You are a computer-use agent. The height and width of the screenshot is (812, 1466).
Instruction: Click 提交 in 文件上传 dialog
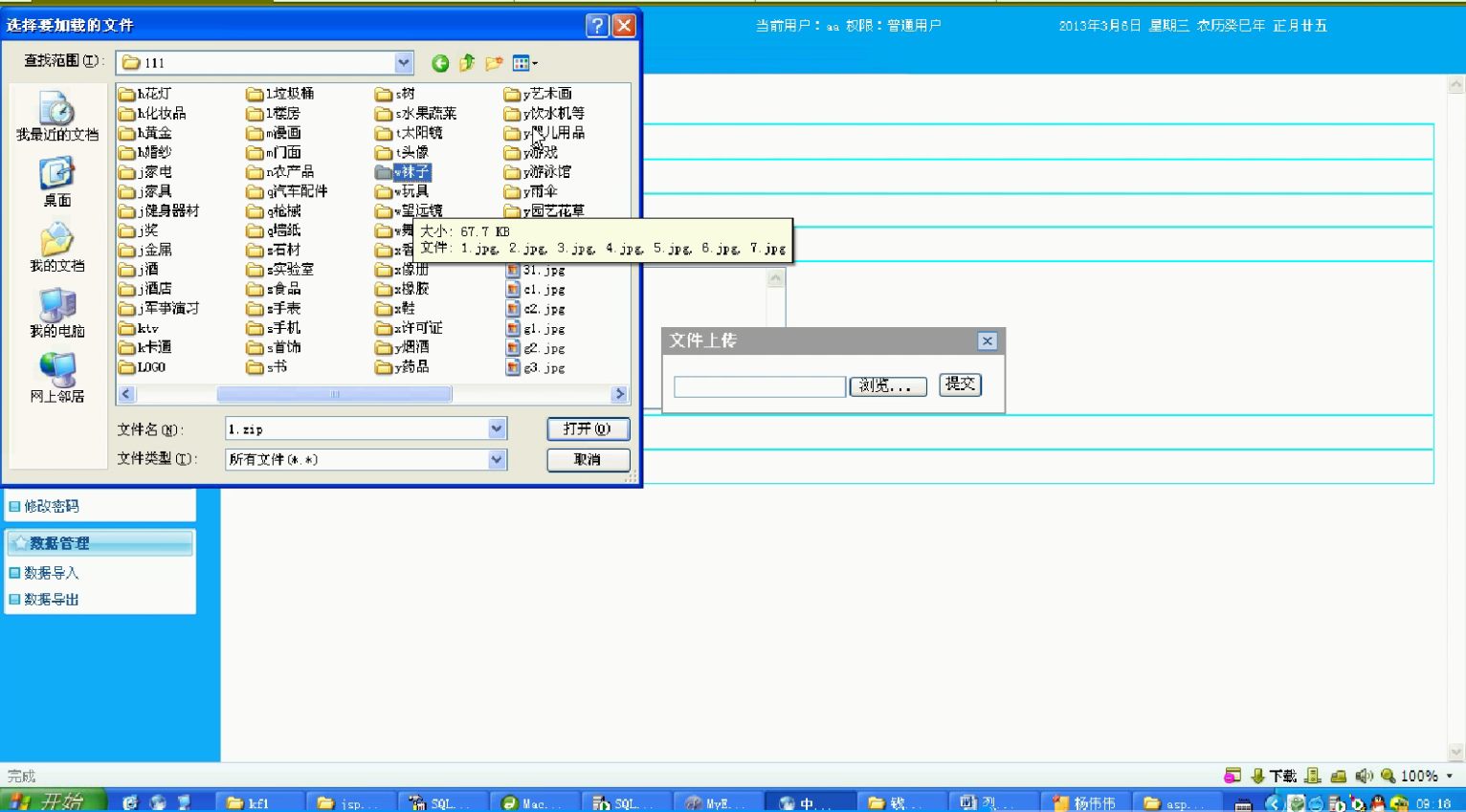(960, 384)
